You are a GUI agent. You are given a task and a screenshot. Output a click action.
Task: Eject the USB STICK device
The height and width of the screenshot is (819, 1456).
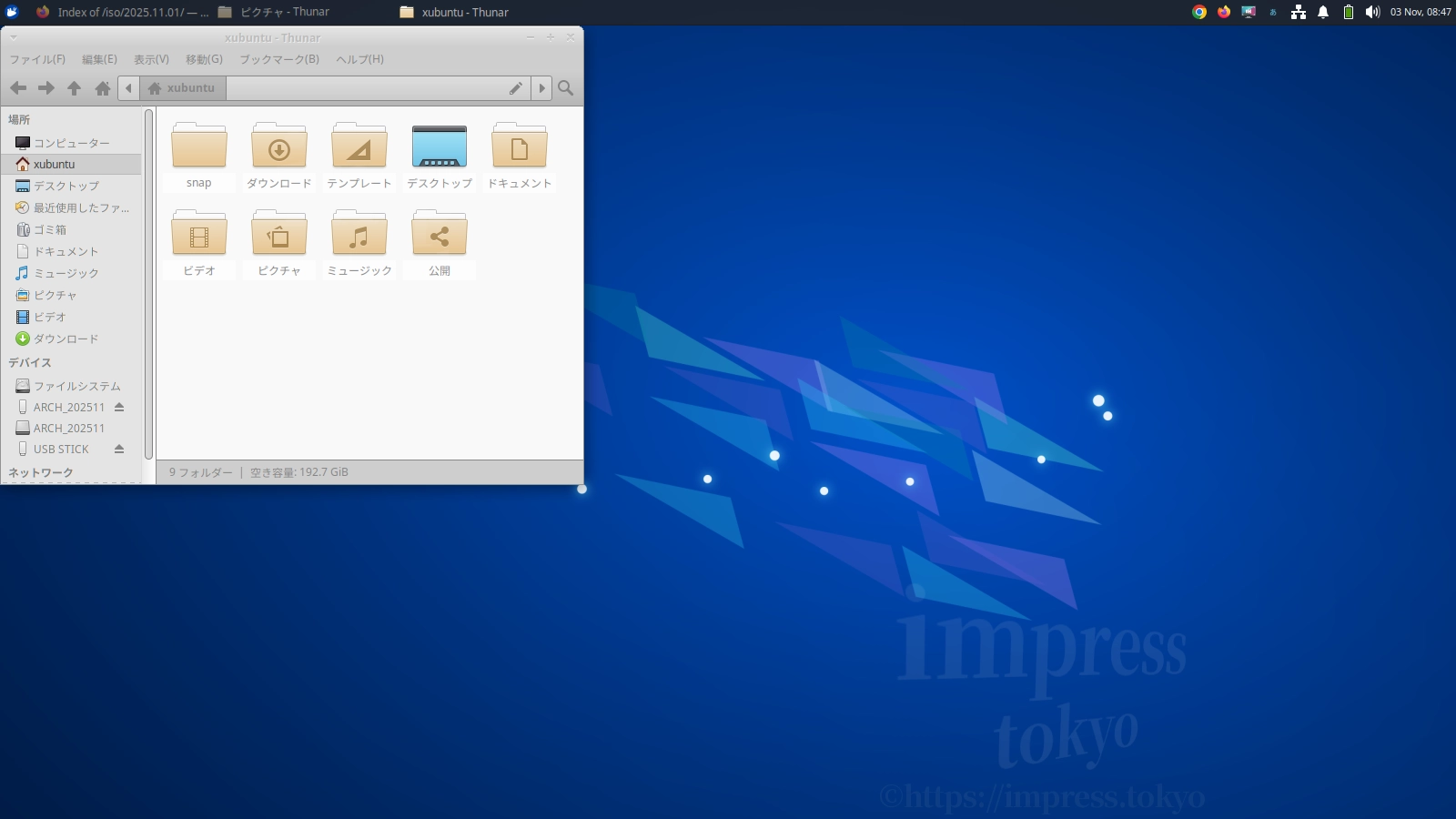(x=119, y=449)
